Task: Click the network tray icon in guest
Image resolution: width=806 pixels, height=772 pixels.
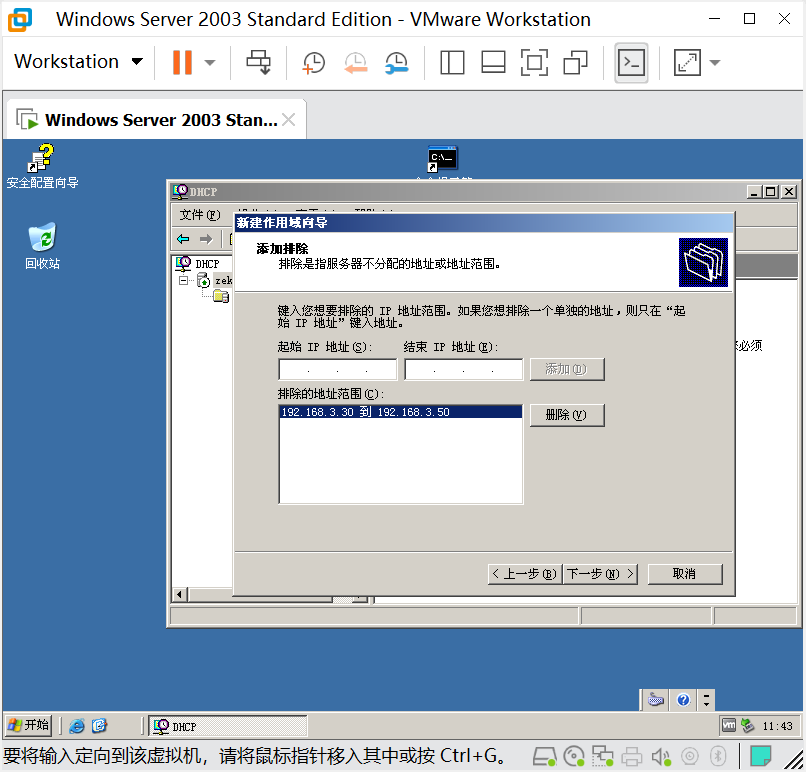Action: [x=747, y=725]
